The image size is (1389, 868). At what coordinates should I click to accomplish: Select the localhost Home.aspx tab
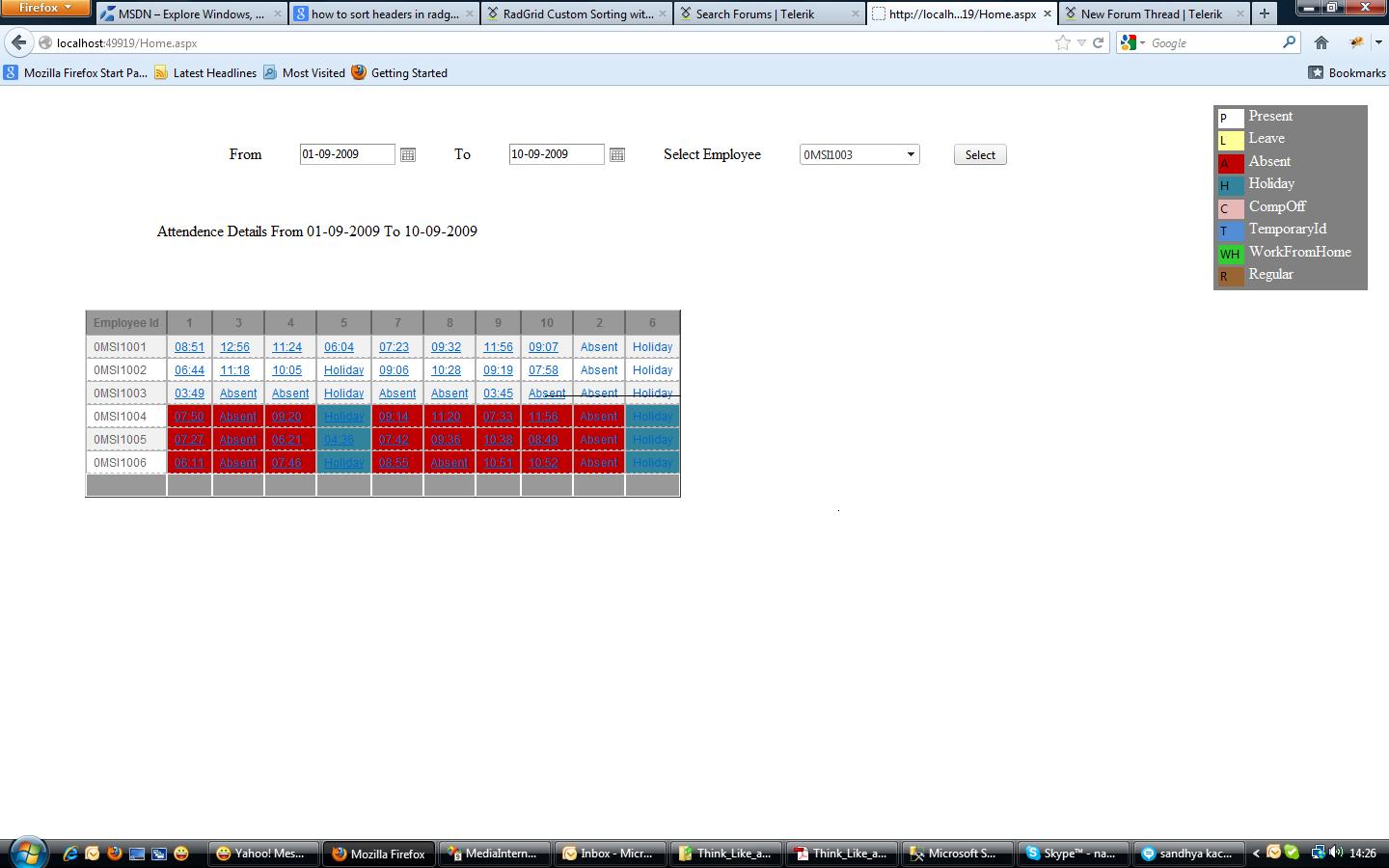962,14
